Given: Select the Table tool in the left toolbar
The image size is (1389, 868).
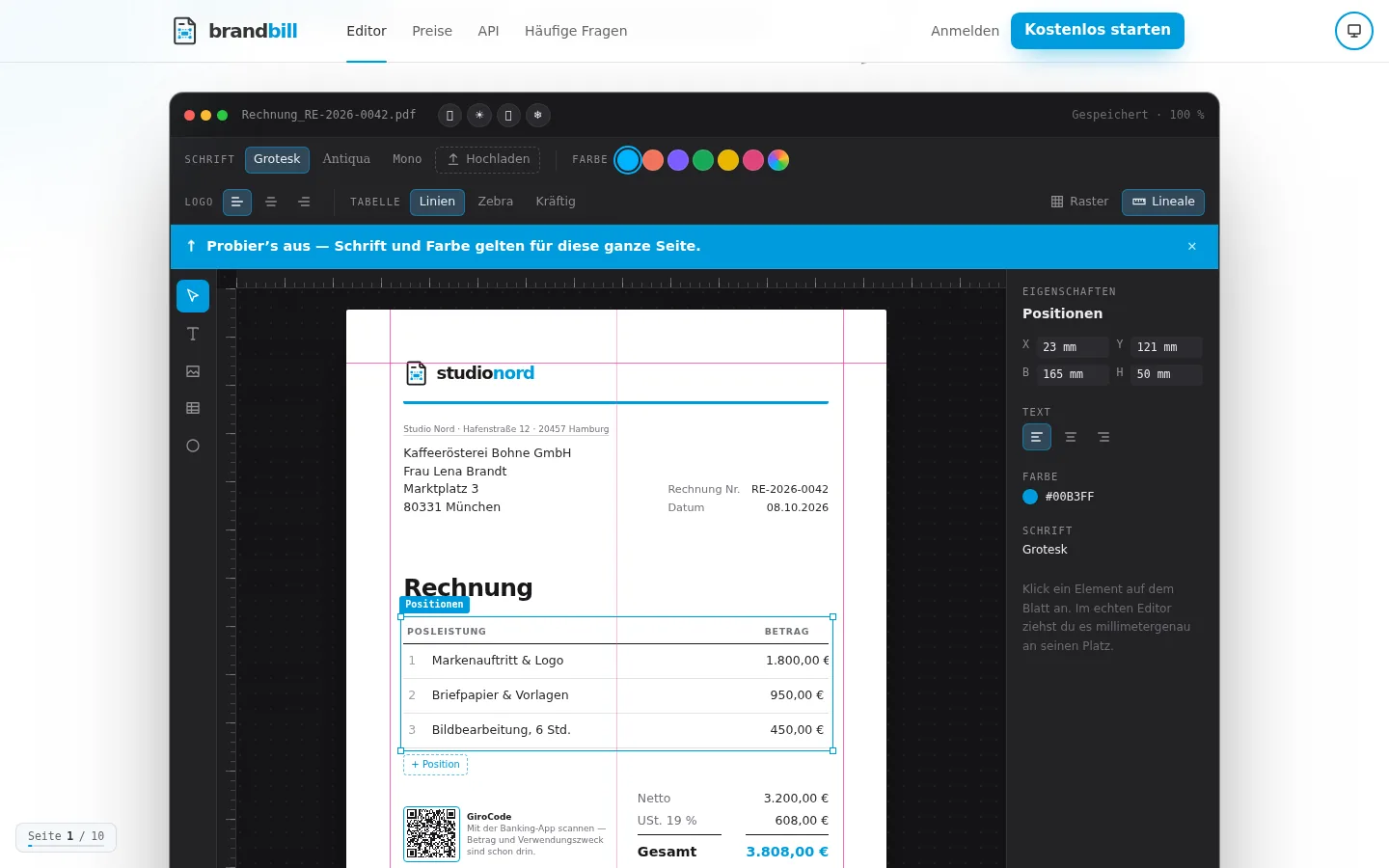Looking at the screenshot, I should [193, 408].
